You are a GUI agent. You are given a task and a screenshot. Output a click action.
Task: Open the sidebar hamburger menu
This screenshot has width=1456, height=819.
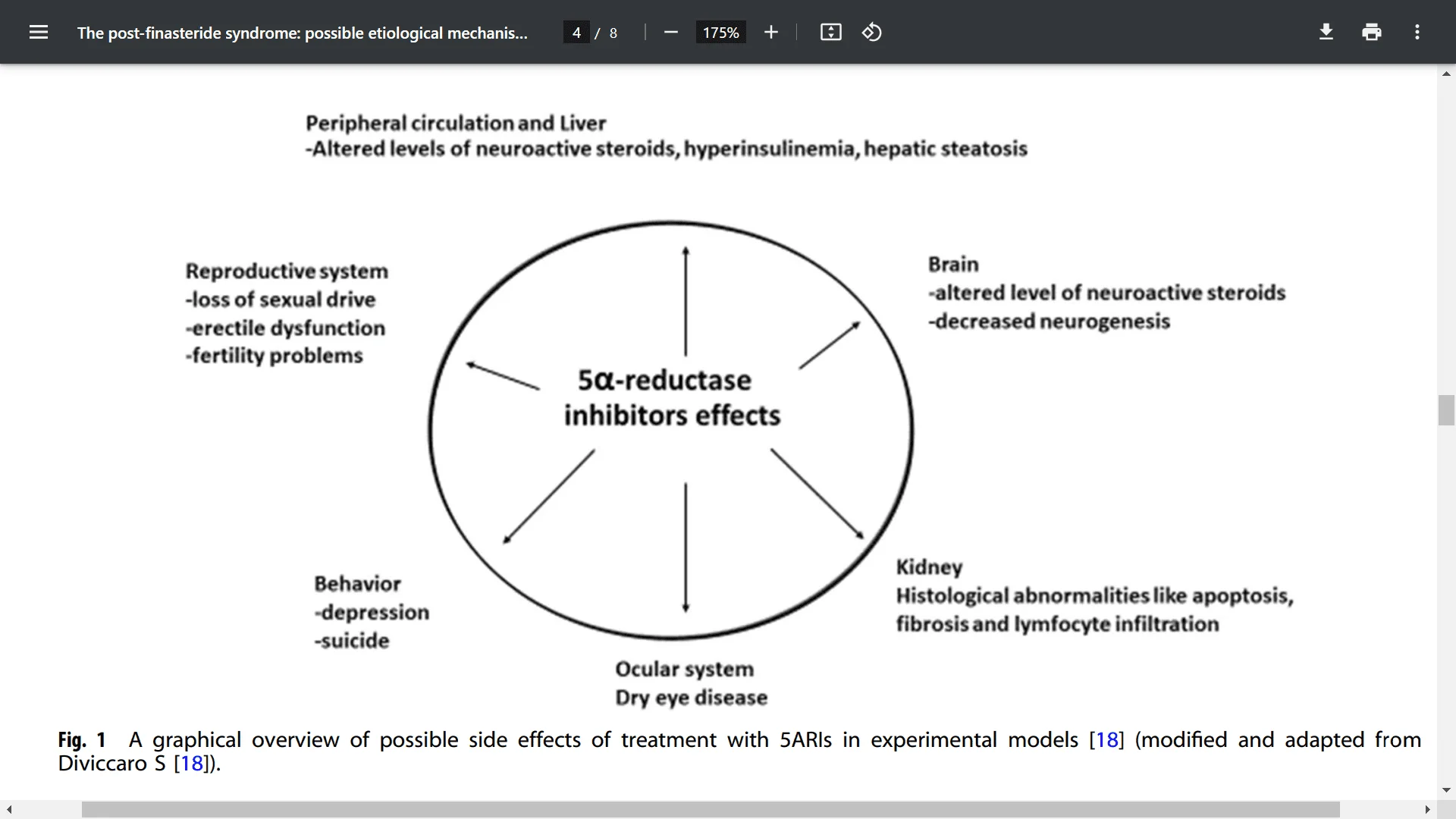click(x=39, y=32)
